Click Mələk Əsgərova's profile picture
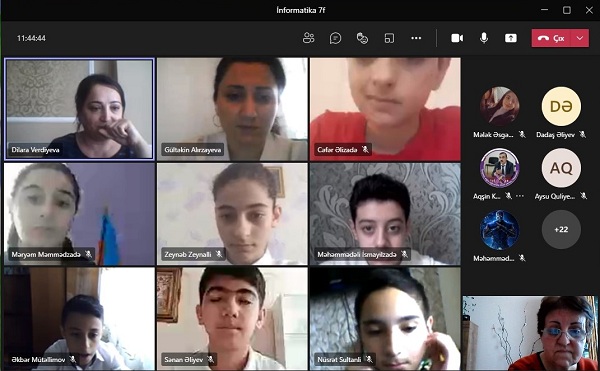Viewport: 600px width, 371px height. pyautogui.click(x=499, y=106)
